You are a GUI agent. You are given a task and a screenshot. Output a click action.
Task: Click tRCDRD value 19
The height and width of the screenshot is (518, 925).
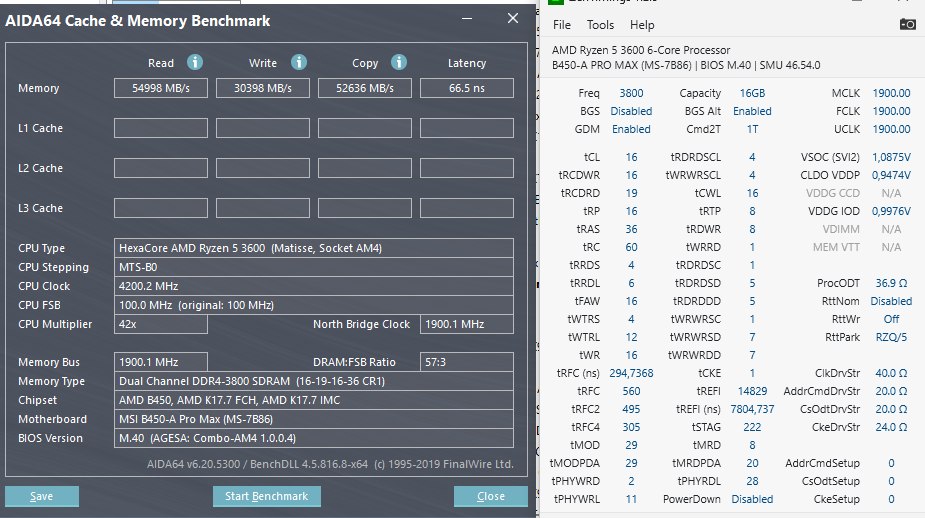631,193
